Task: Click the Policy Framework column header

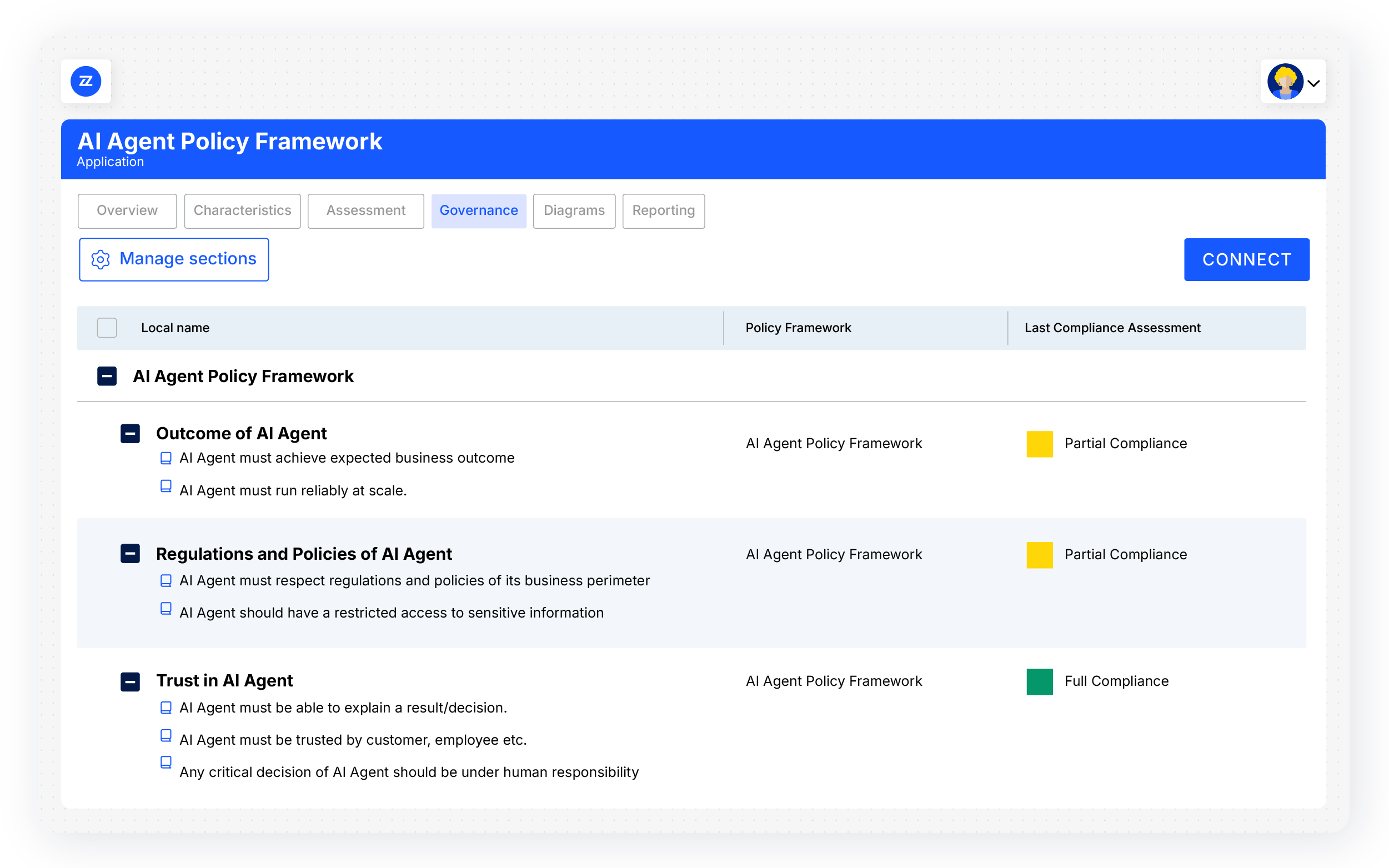Action: [798, 328]
